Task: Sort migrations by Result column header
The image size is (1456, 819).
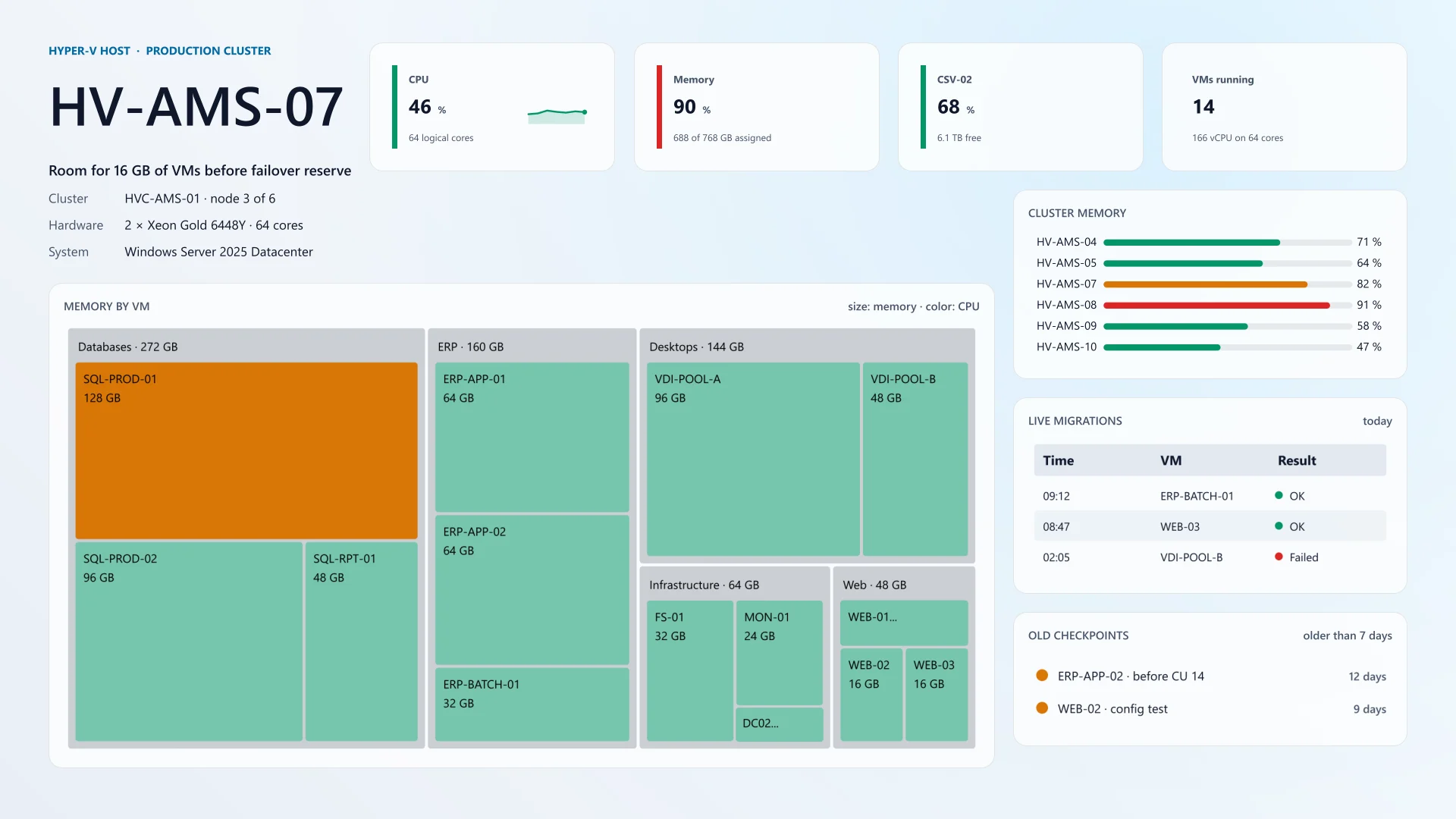Action: click(x=1297, y=460)
